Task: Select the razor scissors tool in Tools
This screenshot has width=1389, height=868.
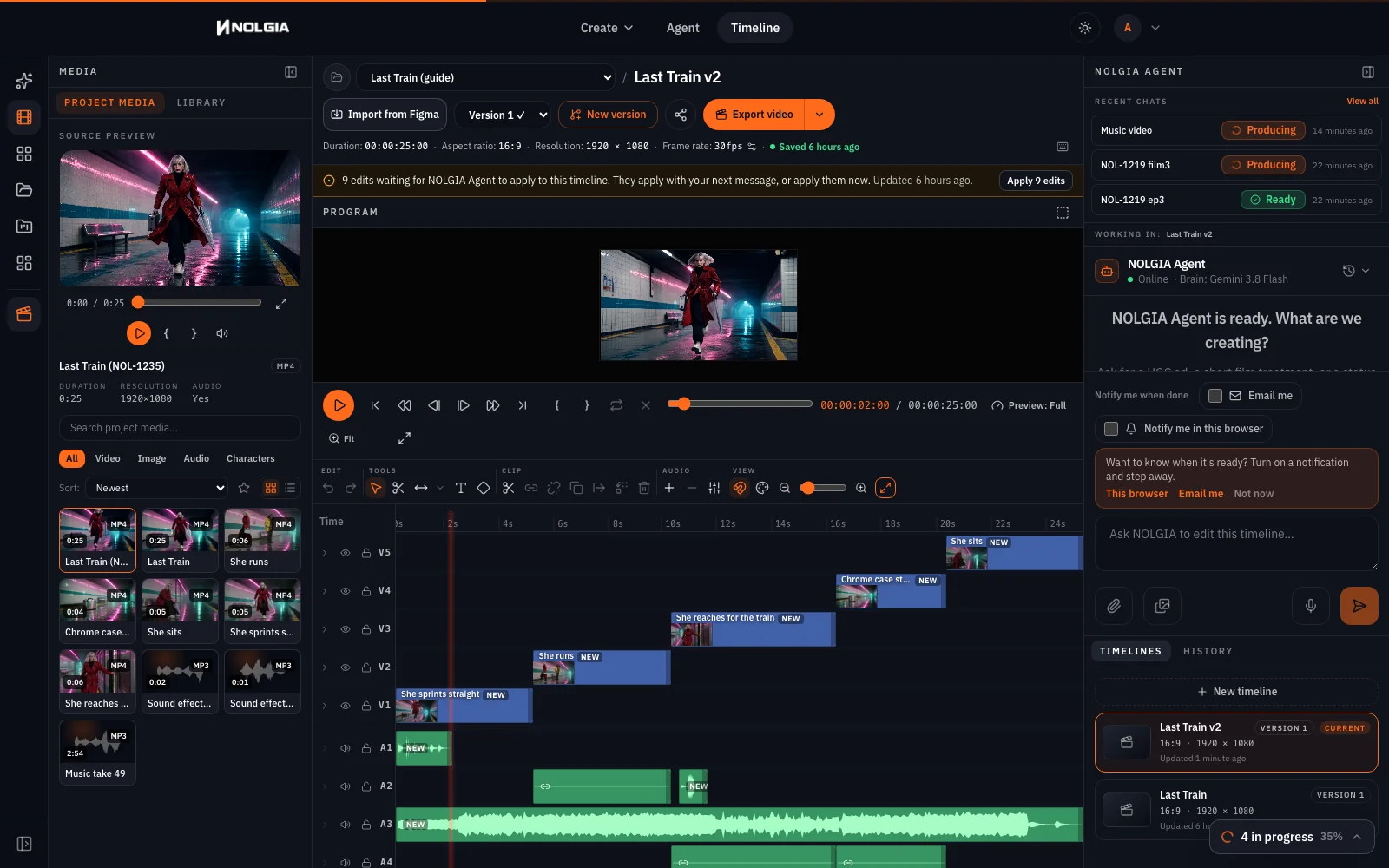Action: [398, 488]
